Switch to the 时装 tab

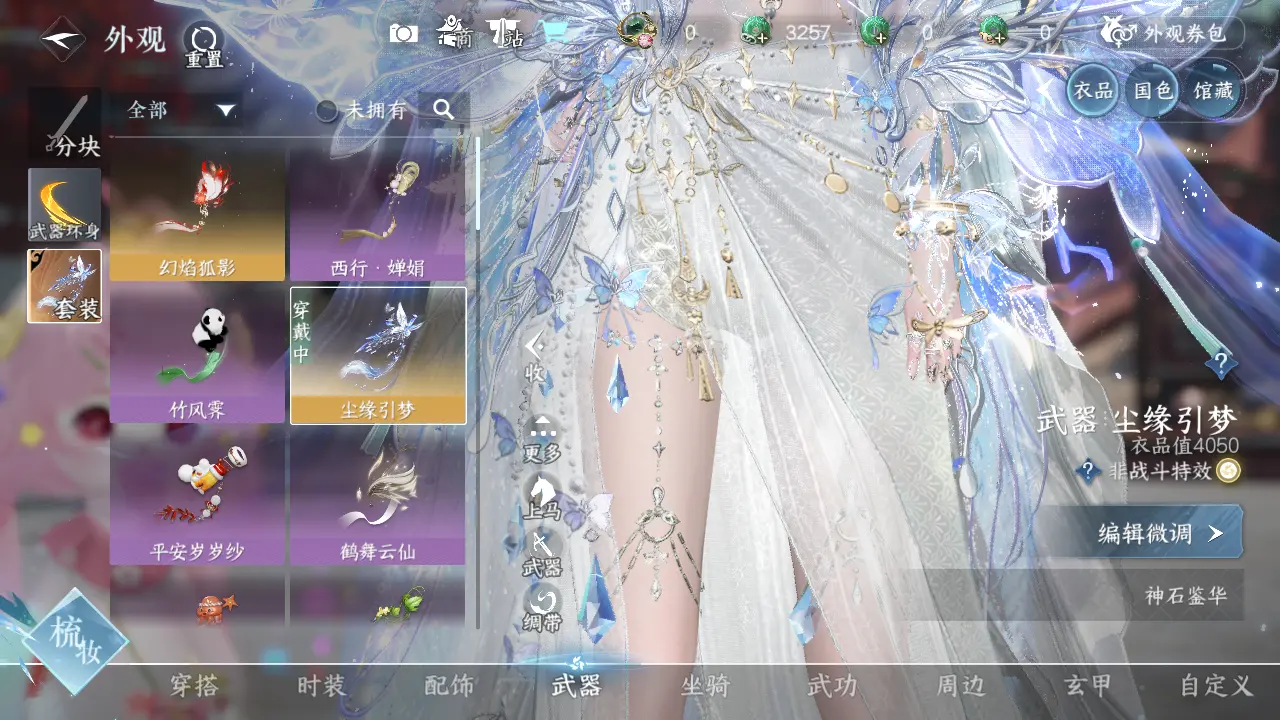pos(321,685)
